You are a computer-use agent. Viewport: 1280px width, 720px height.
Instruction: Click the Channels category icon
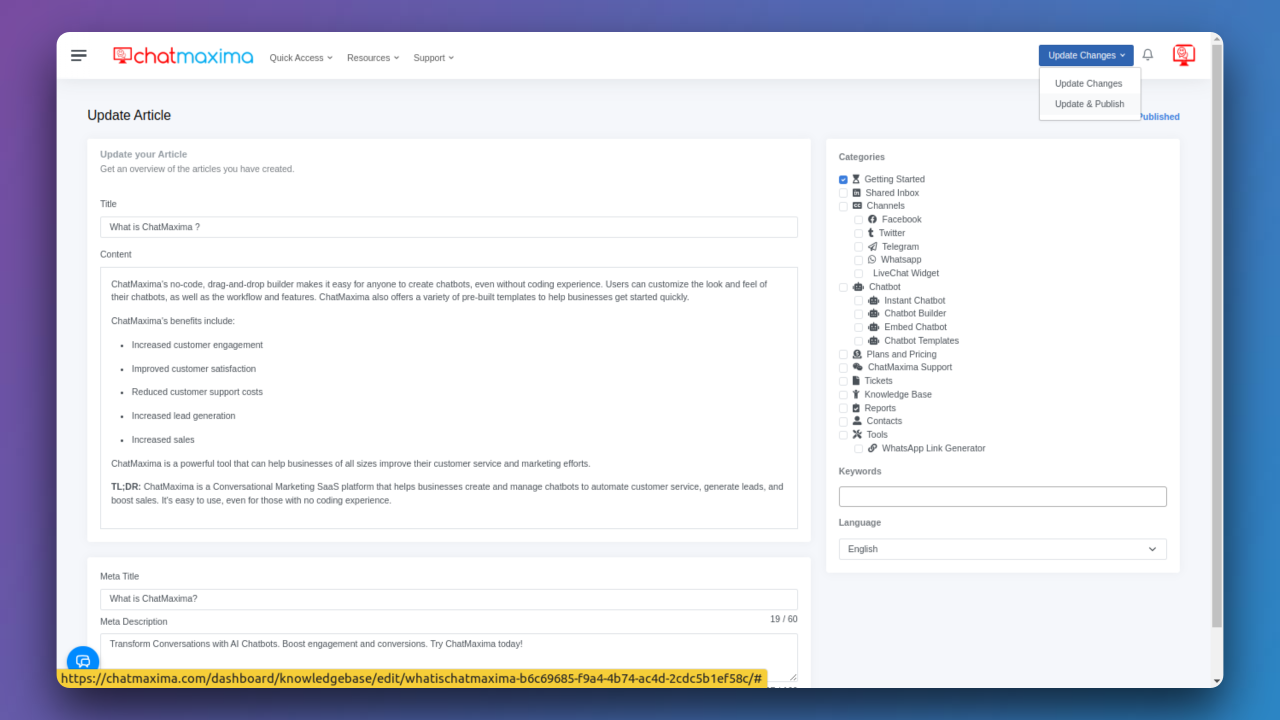pyautogui.click(x=857, y=206)
